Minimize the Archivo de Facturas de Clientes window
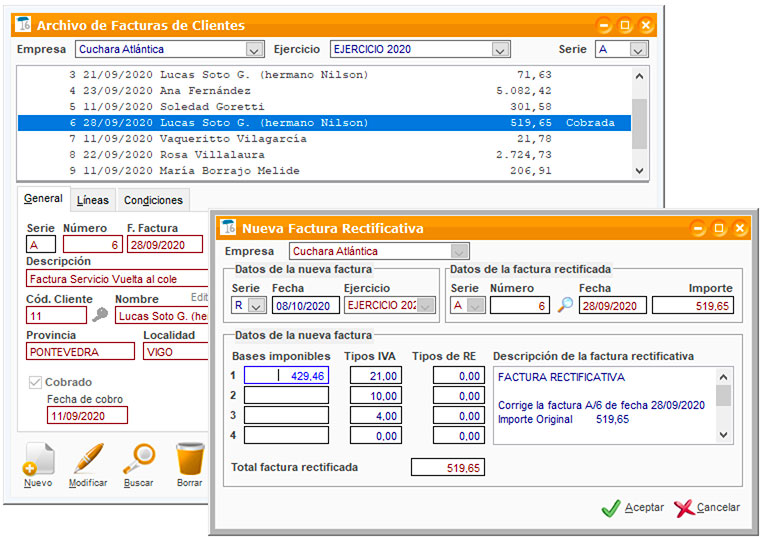762x538 pixels. [x=604, y=25]
